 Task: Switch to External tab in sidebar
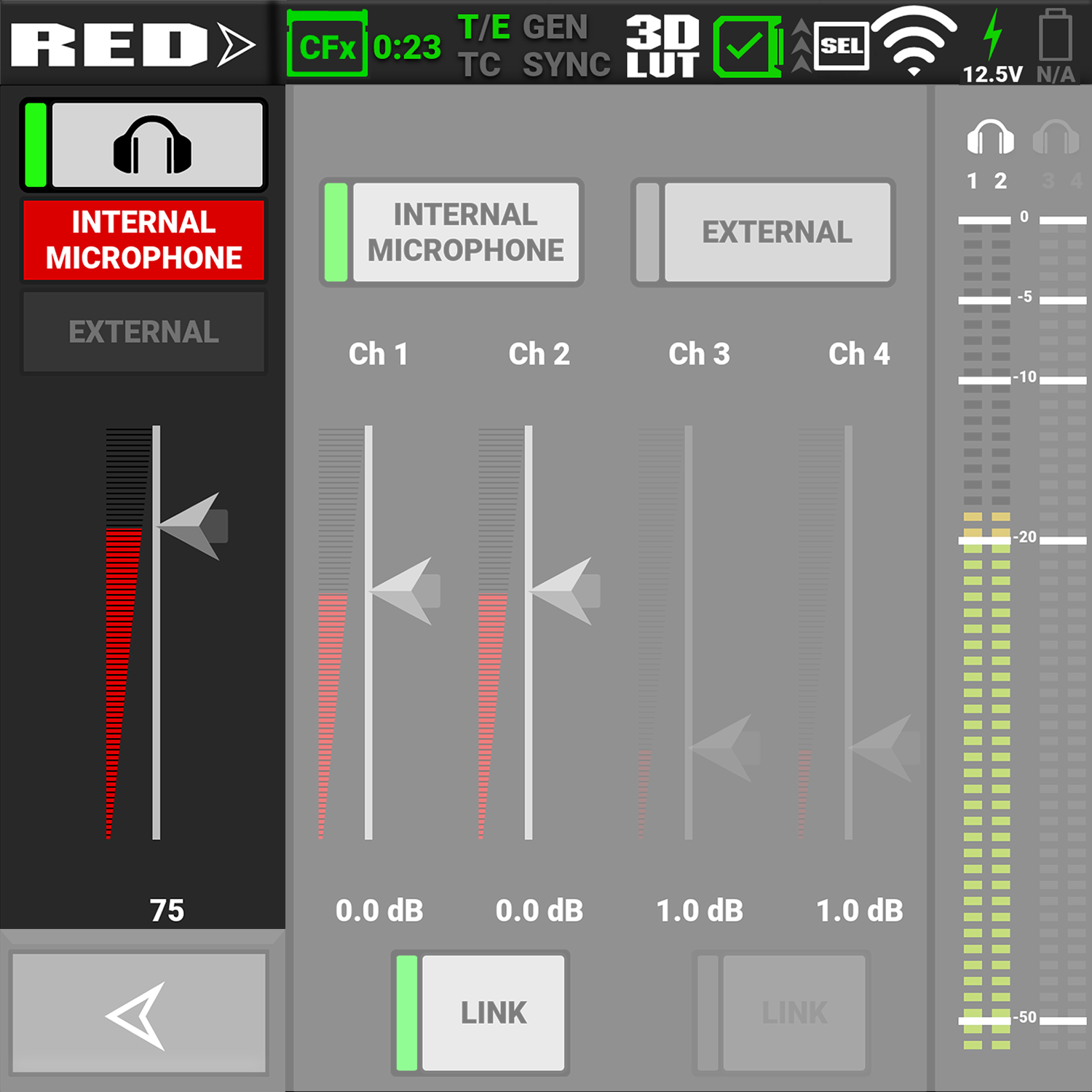point(144,333)
